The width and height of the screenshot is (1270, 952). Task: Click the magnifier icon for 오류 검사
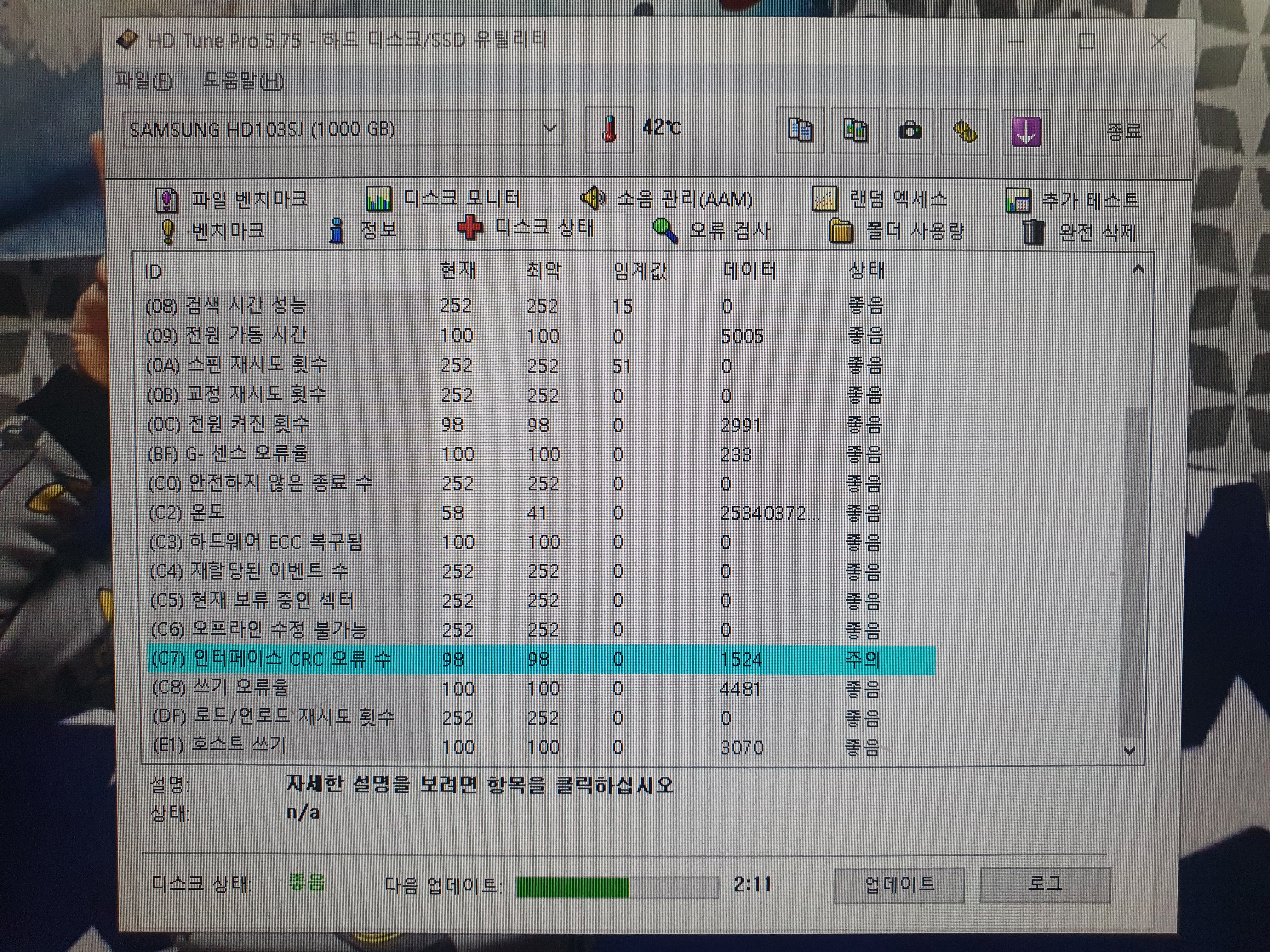665,231
